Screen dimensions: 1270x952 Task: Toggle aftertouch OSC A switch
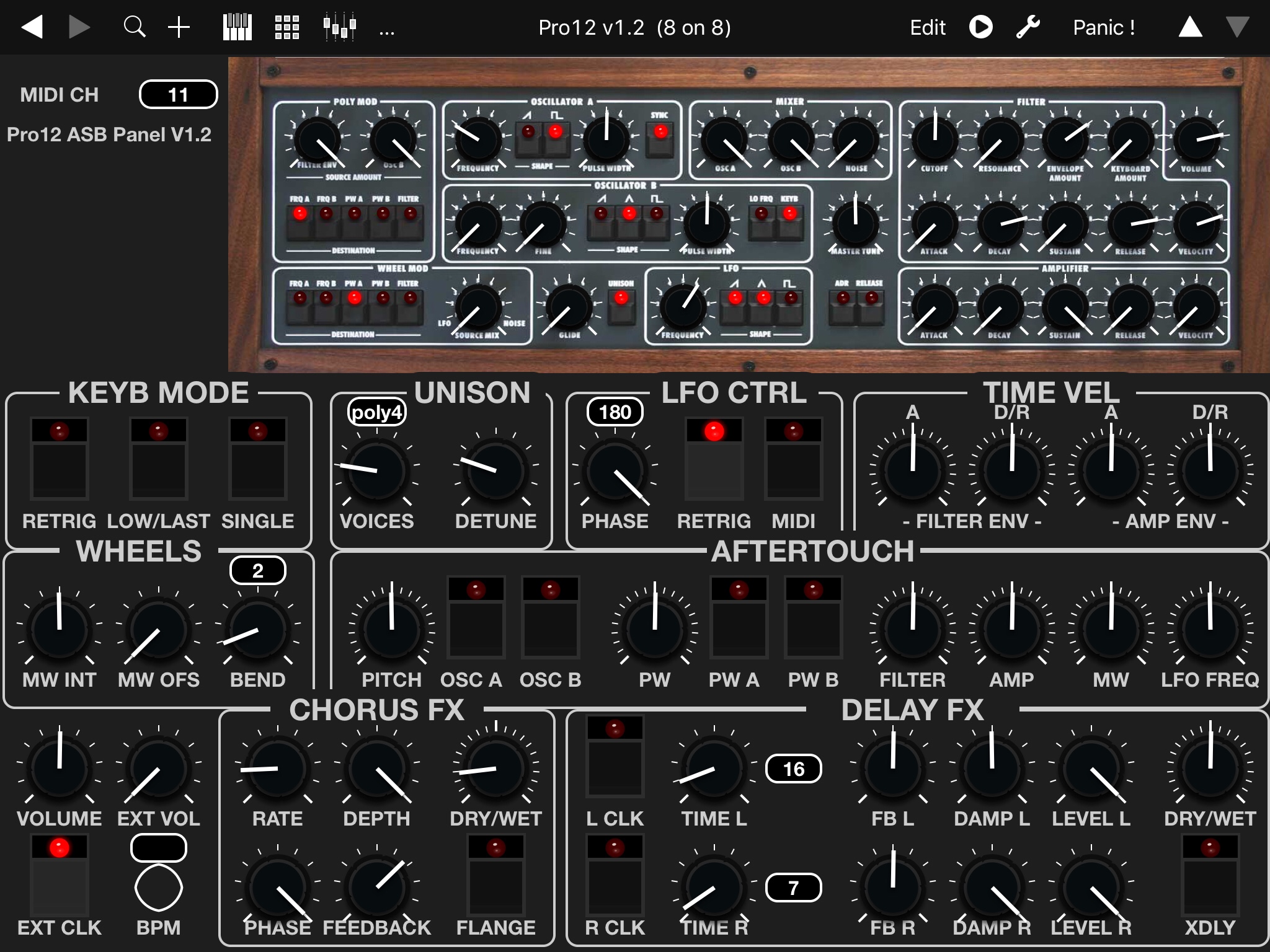point(476,617)
